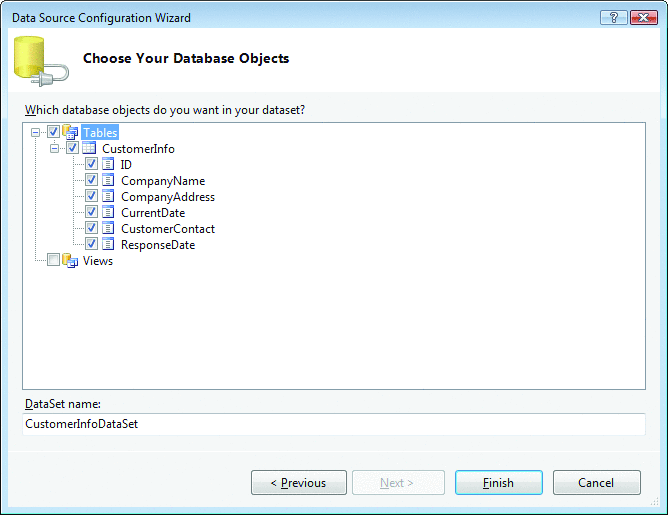This screenshot has width=668, height=515.
Task: Click the ResponseDate column icon
Action: [x=108, y=245]
